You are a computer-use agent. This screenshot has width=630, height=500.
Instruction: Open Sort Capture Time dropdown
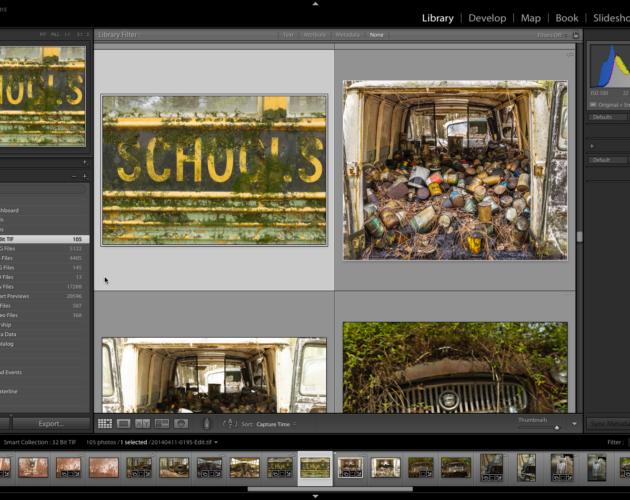(276, 424)
